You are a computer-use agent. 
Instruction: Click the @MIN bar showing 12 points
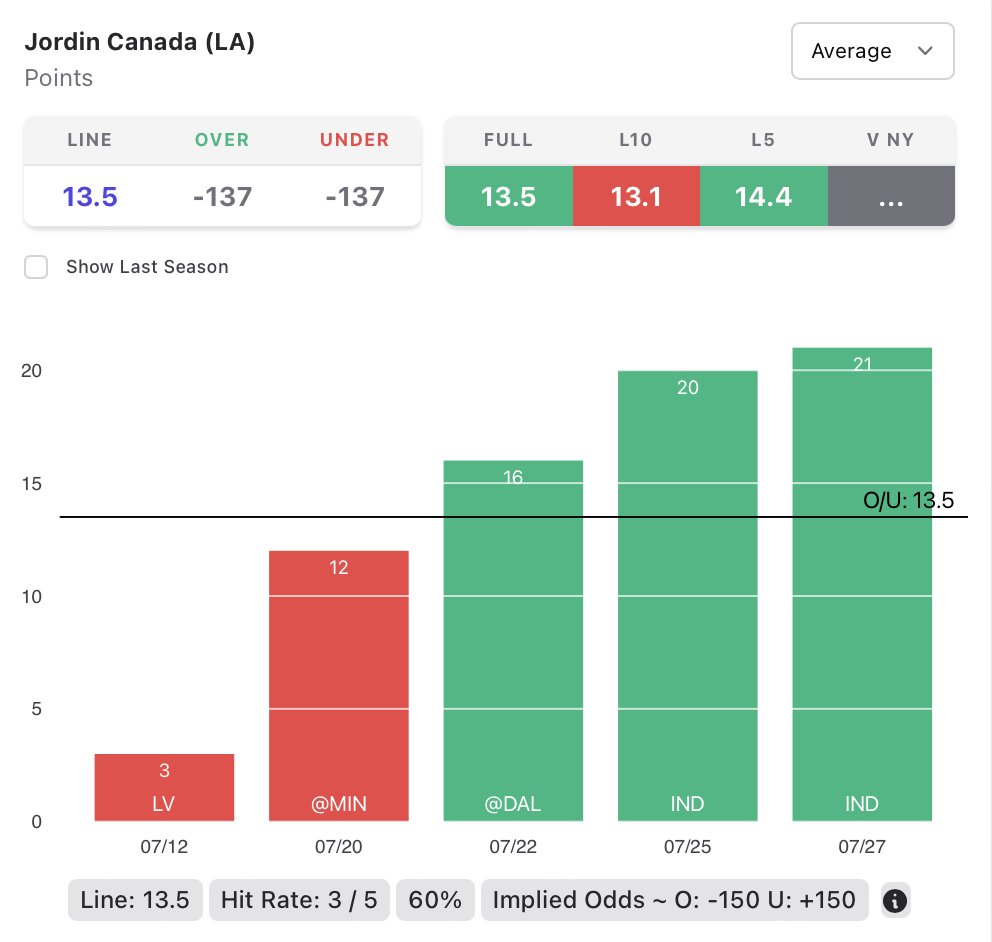tap(338, 686)
